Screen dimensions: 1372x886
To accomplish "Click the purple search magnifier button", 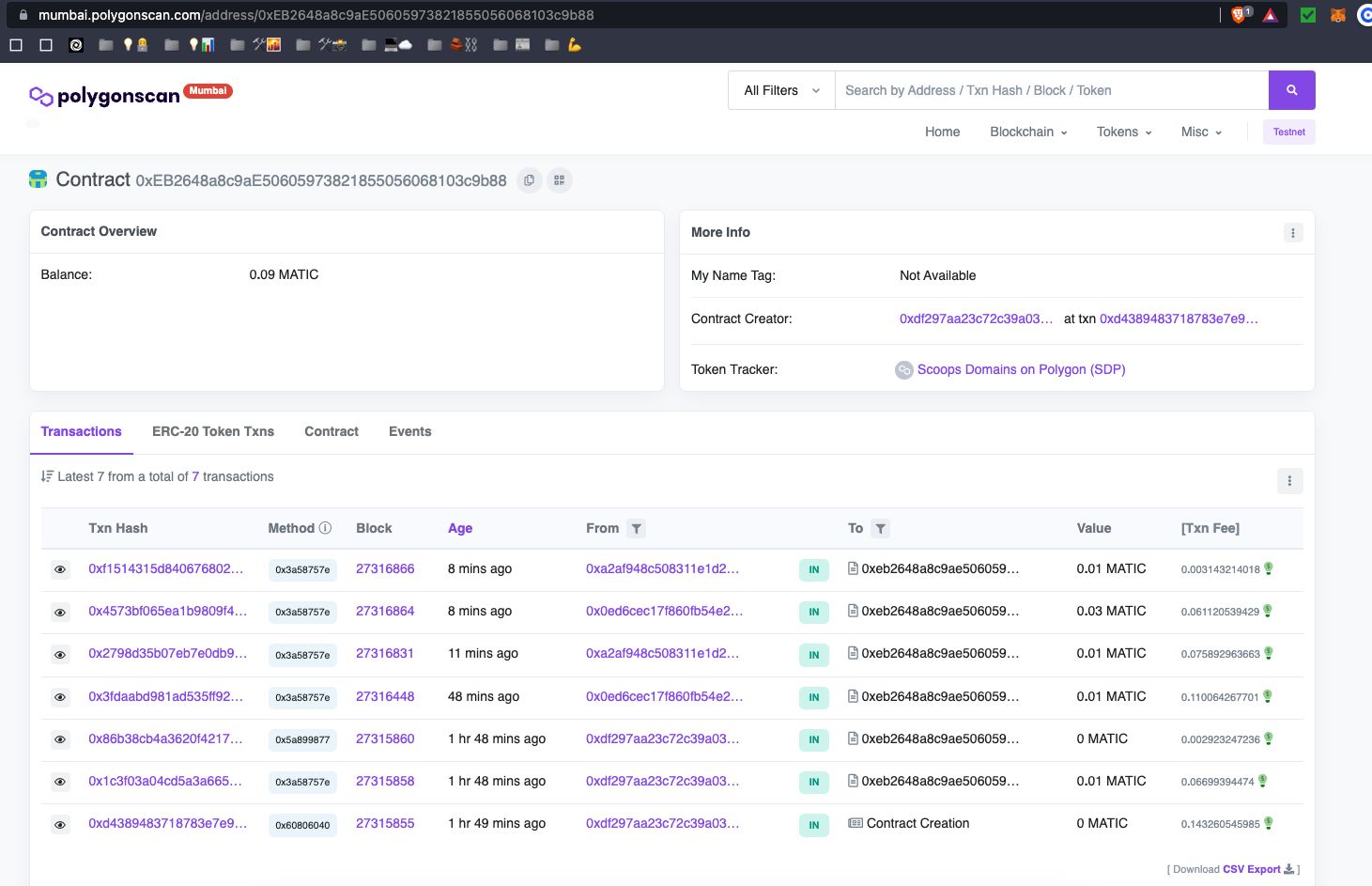I will 1291,90.
